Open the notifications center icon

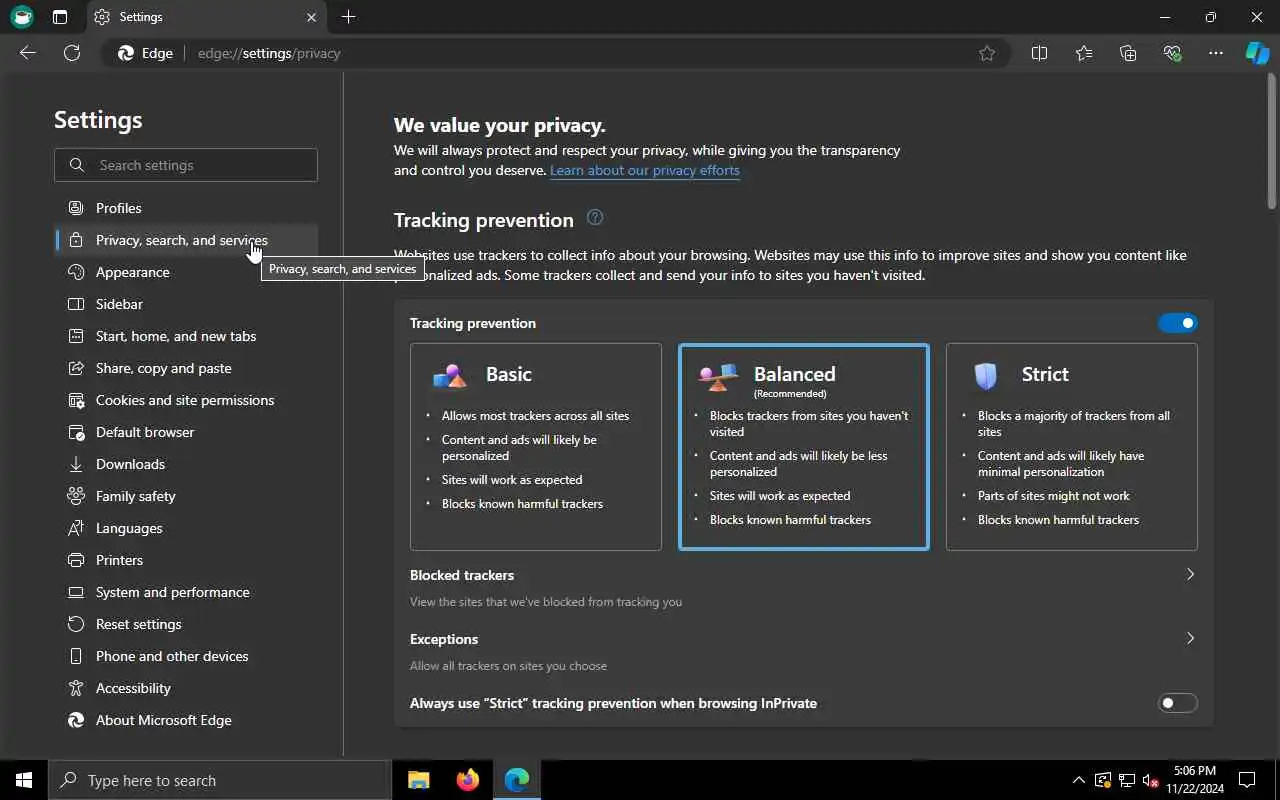click(x=1247, y=780)
